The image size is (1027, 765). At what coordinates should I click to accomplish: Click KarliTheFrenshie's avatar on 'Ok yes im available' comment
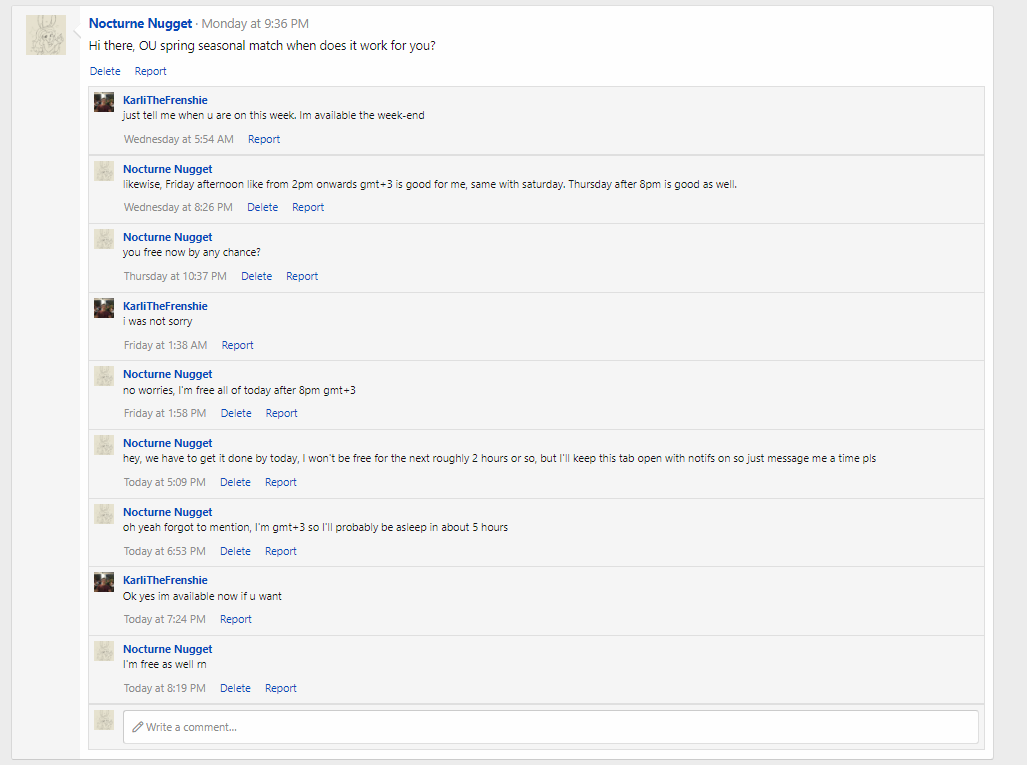pos(104,582)
